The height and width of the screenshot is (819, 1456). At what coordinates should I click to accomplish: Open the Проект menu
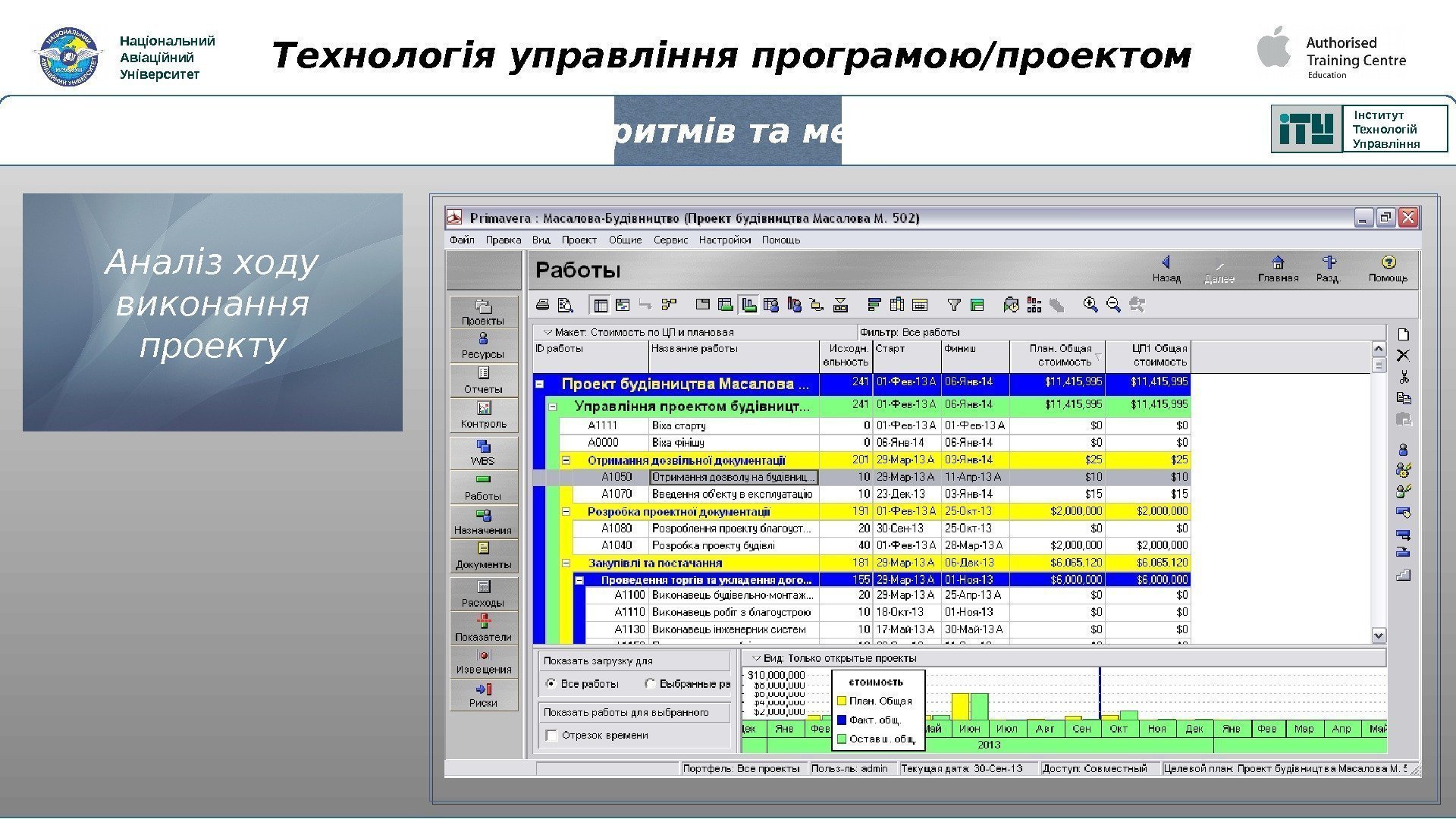[x=579, y=240]
